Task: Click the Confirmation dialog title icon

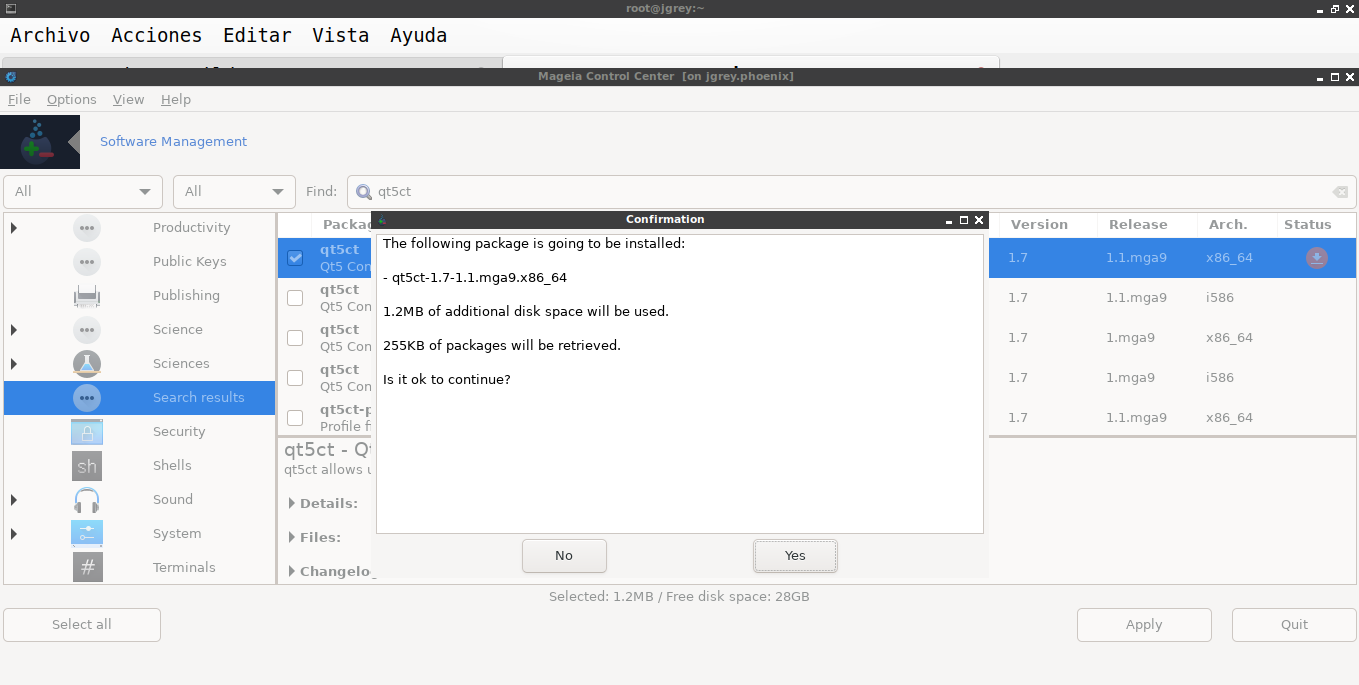Action: point(382,220)
